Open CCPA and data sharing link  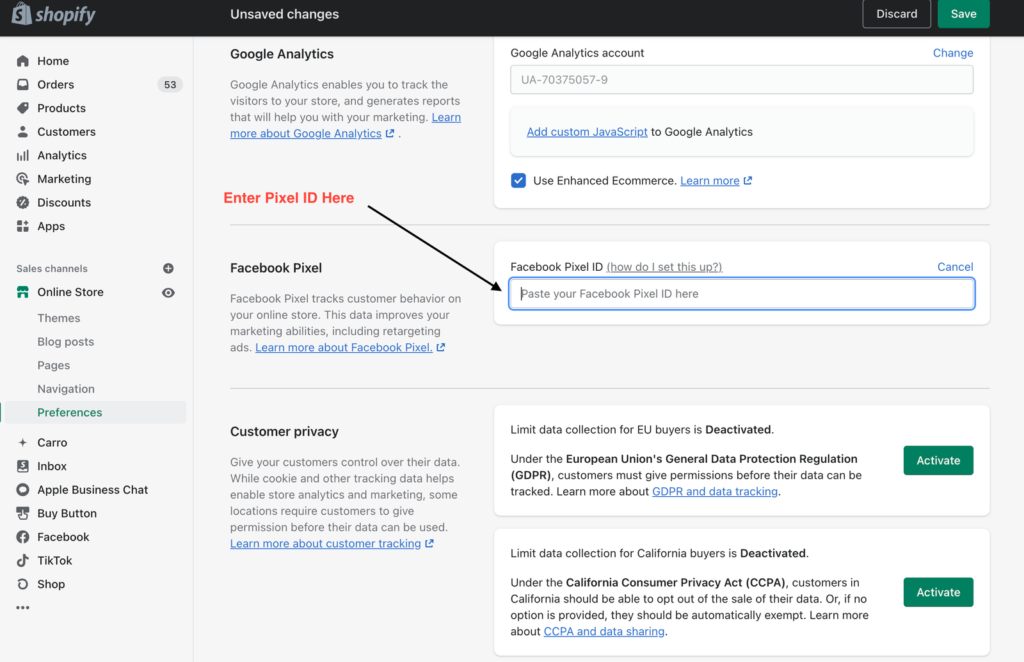coord(604,631)
